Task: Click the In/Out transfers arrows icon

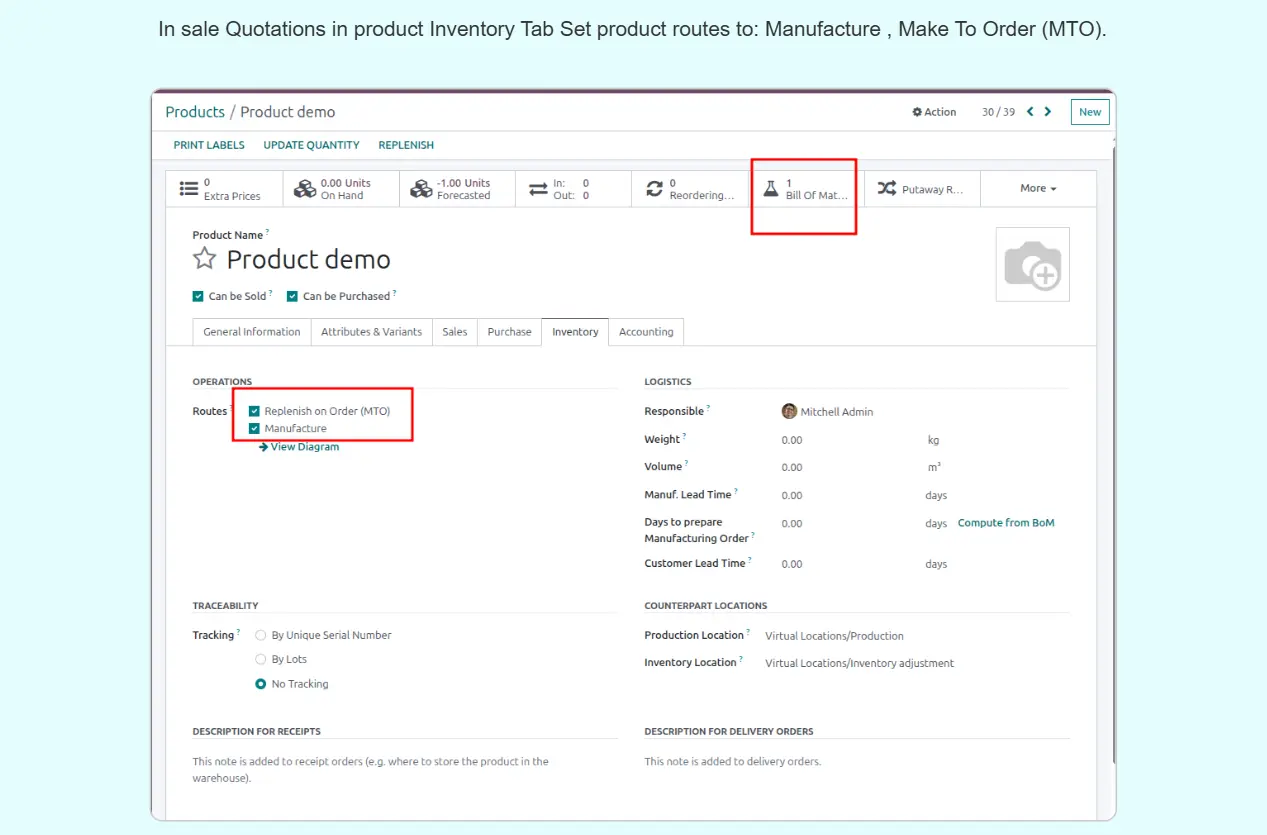Action: (538, 189)
